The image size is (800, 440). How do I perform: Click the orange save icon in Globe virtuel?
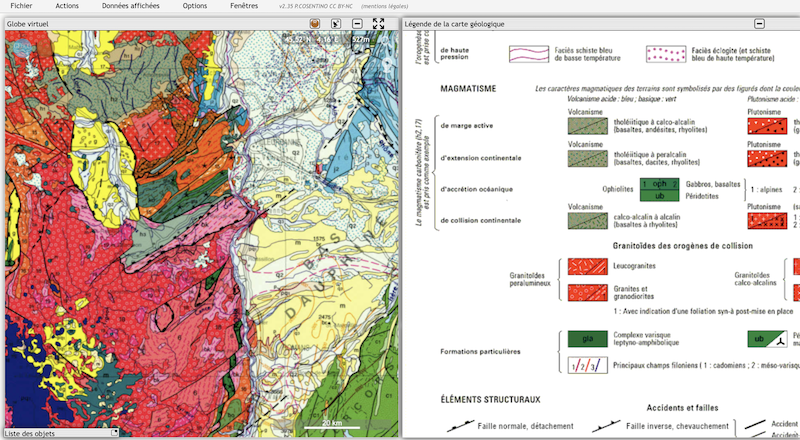pyautogui.click(x=315, y=23)
